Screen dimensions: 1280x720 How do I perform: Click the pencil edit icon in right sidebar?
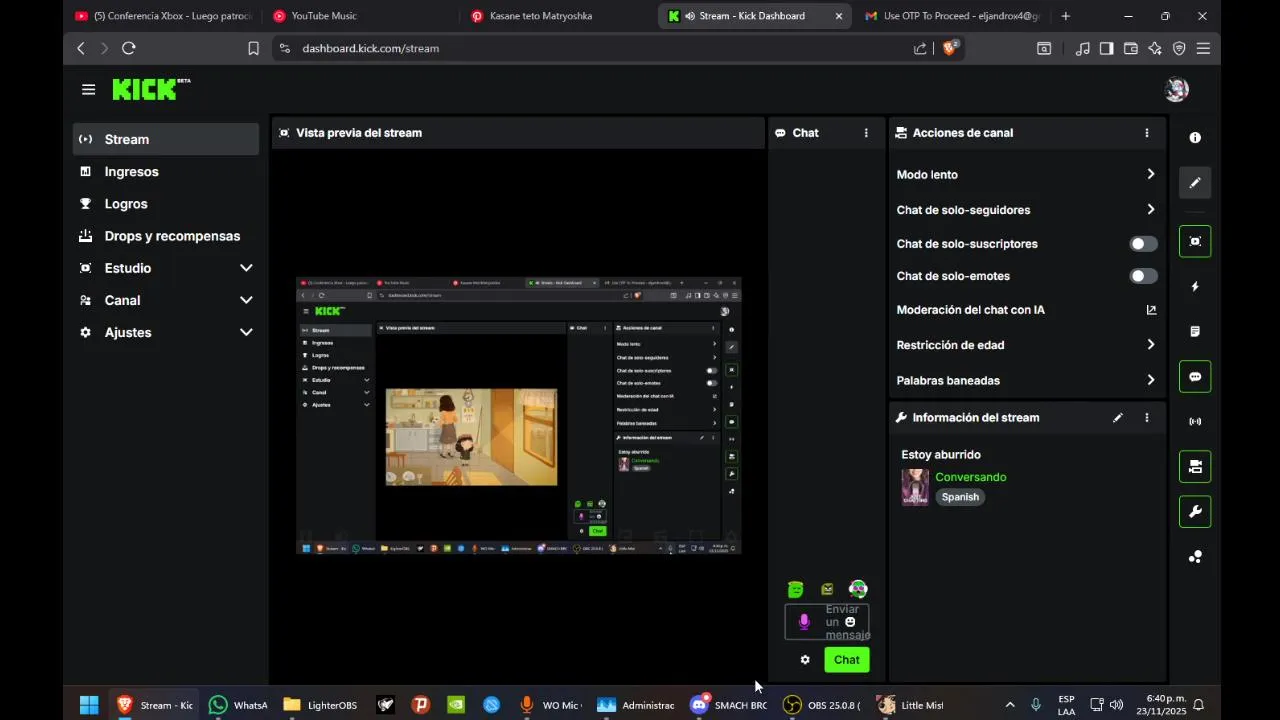point(1195,183)
